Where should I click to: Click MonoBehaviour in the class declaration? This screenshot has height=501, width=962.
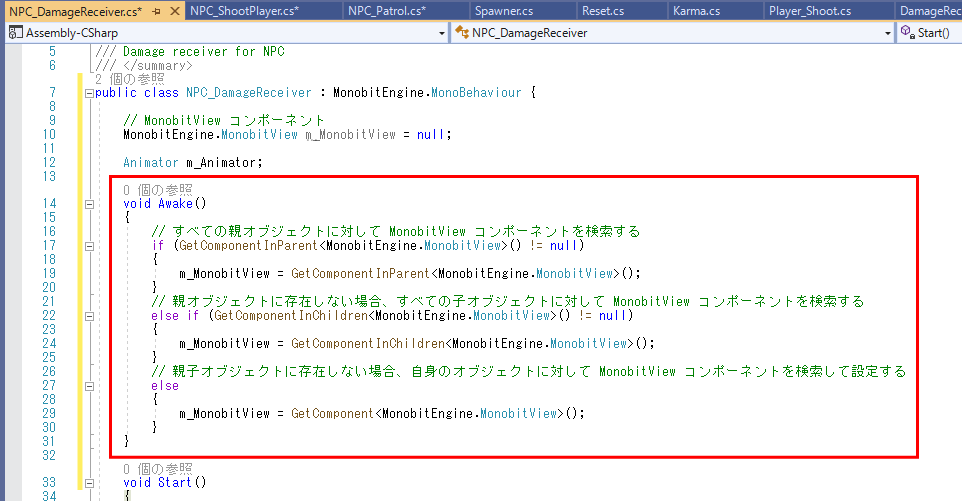click(x=476, y=93)
